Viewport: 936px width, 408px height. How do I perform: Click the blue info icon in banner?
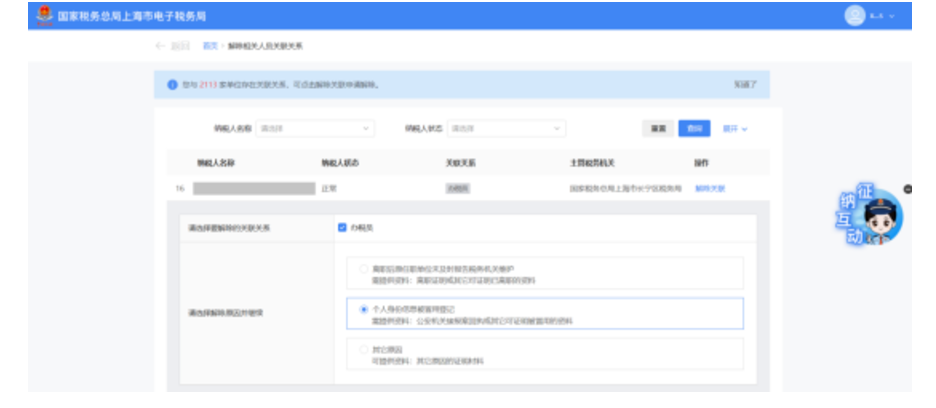pyautogui.click(x=172, y=85)
